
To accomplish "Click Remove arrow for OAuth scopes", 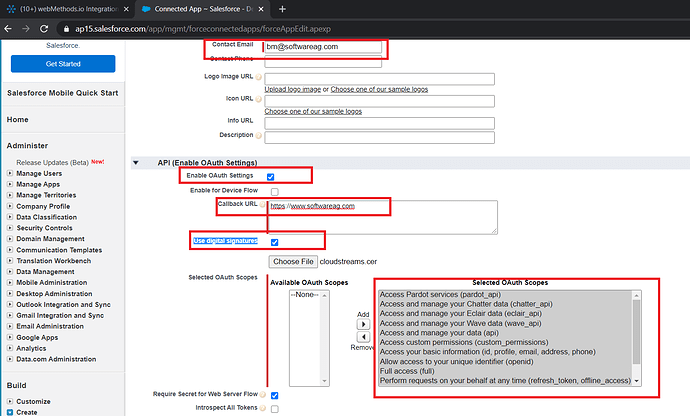I will pos(363,337).
